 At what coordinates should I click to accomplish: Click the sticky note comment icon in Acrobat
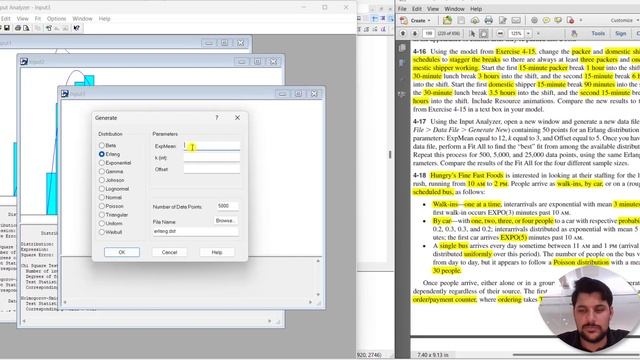tap(546, 20)
